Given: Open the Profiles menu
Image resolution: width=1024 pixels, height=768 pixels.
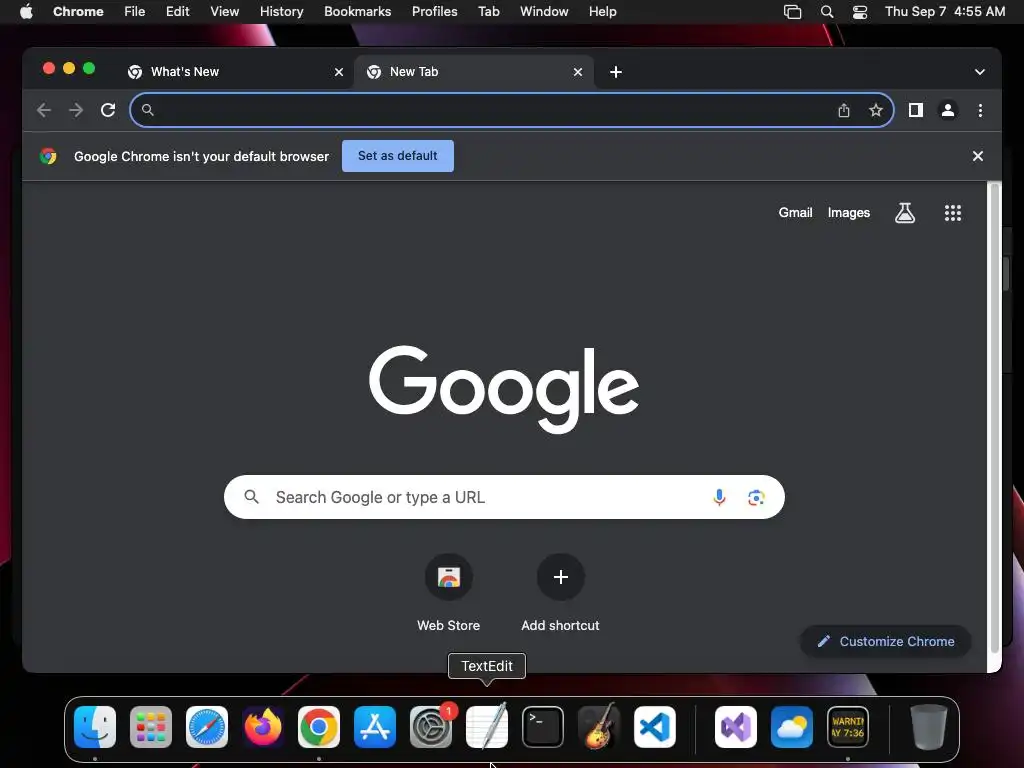Looking at the screenshot, I should pos(434,12).
